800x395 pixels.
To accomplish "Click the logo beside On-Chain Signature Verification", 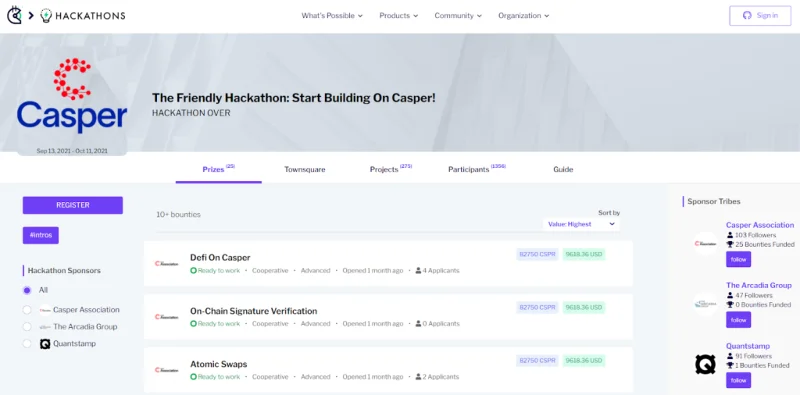I will (x=166, y=317).
